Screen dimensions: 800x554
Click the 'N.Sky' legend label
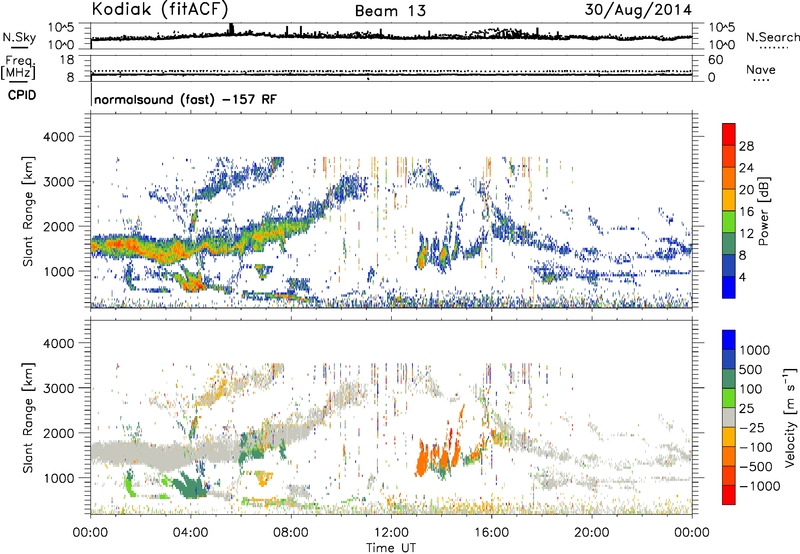coord(19,37)
